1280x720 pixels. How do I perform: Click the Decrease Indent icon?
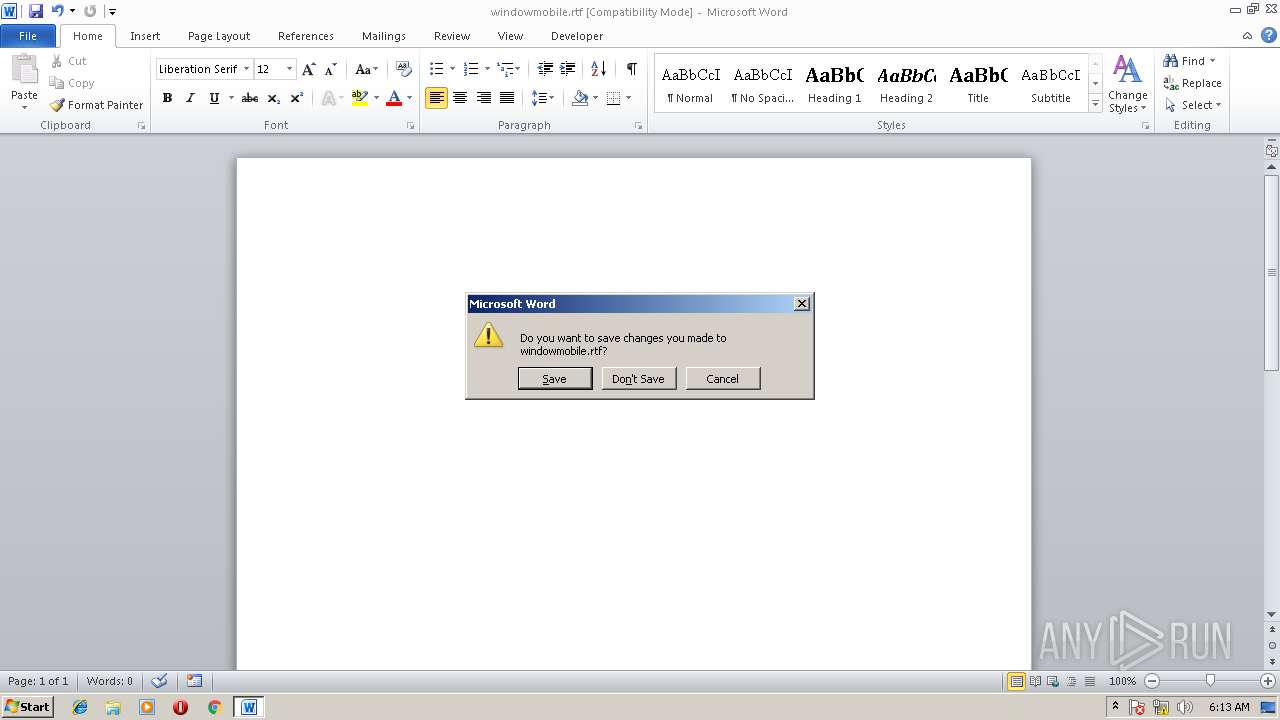(545, 69)
